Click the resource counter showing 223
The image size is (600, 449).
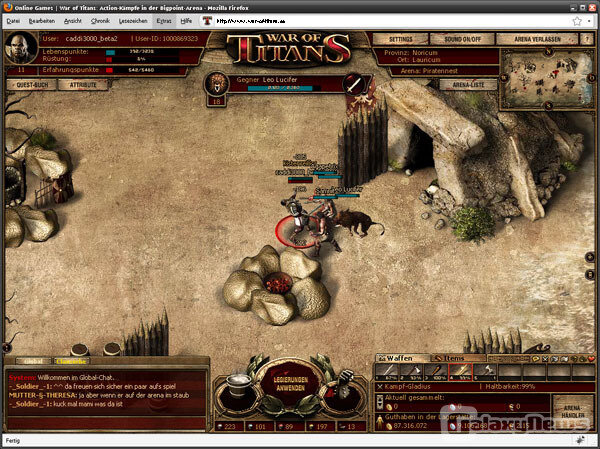[x=230, y=426]
